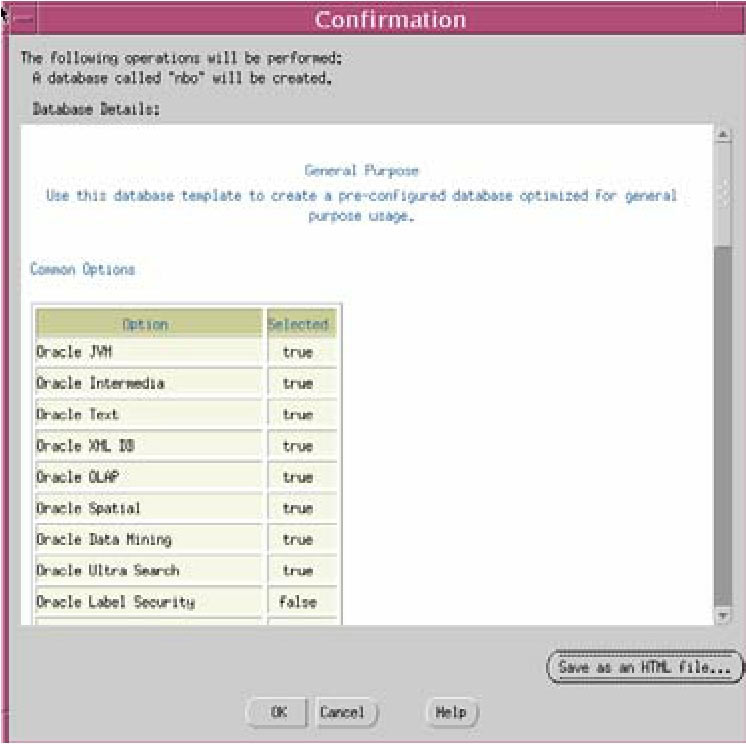
Task: Click the General Purpose template heading
Action: click(x=361, y=171)
